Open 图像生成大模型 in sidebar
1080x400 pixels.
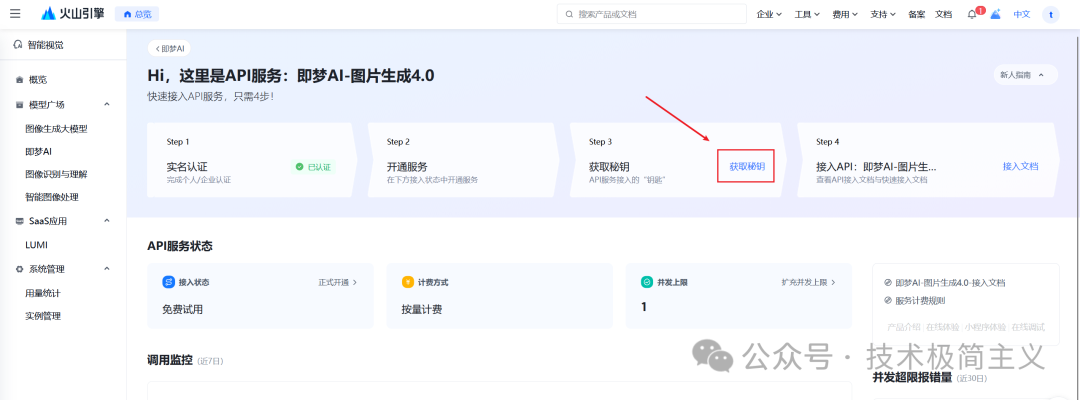tap(56, 129)
